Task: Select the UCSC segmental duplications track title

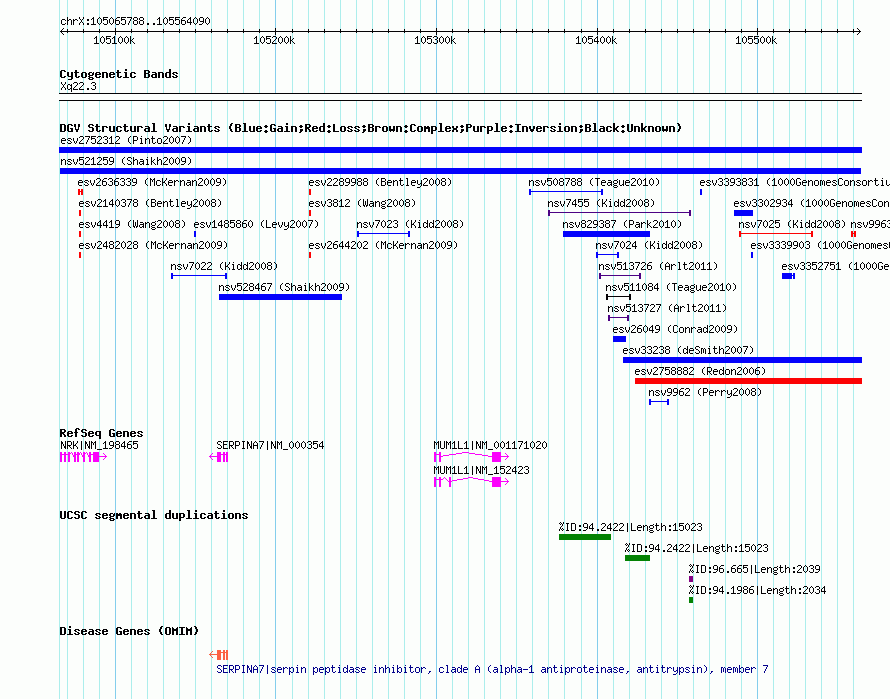Action: [154, 516]
